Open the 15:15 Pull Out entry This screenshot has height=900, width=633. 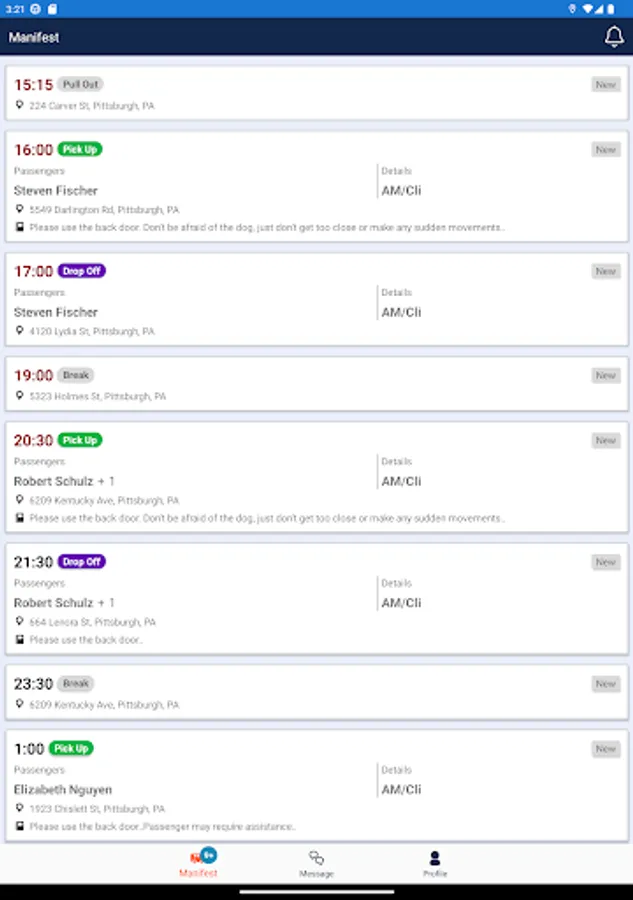[317, 93]
